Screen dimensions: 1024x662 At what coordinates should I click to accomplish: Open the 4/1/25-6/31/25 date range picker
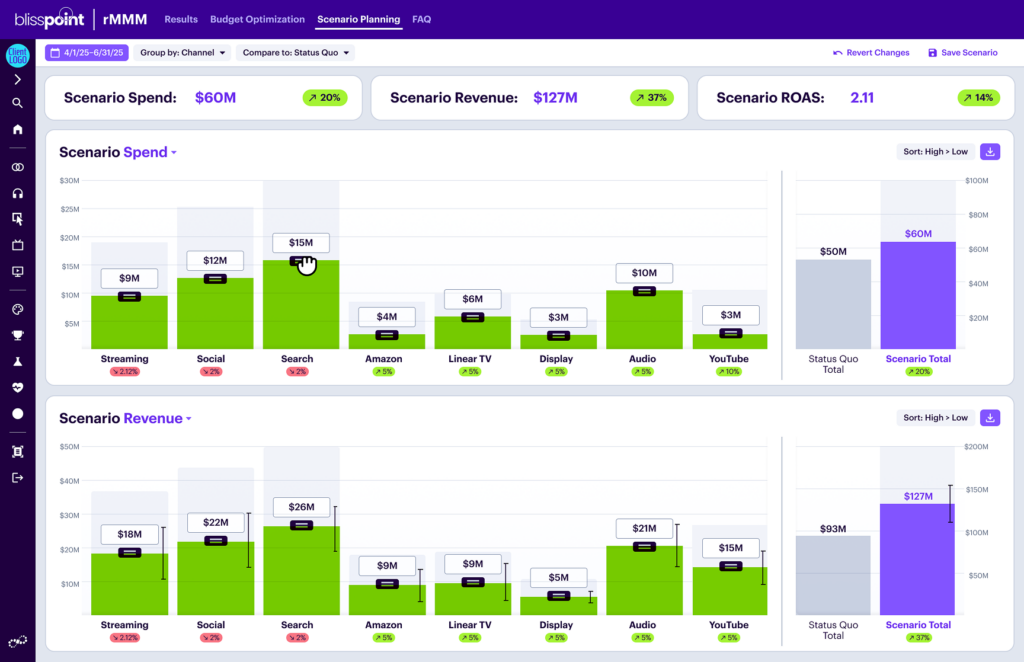click(x=87, y=53)
